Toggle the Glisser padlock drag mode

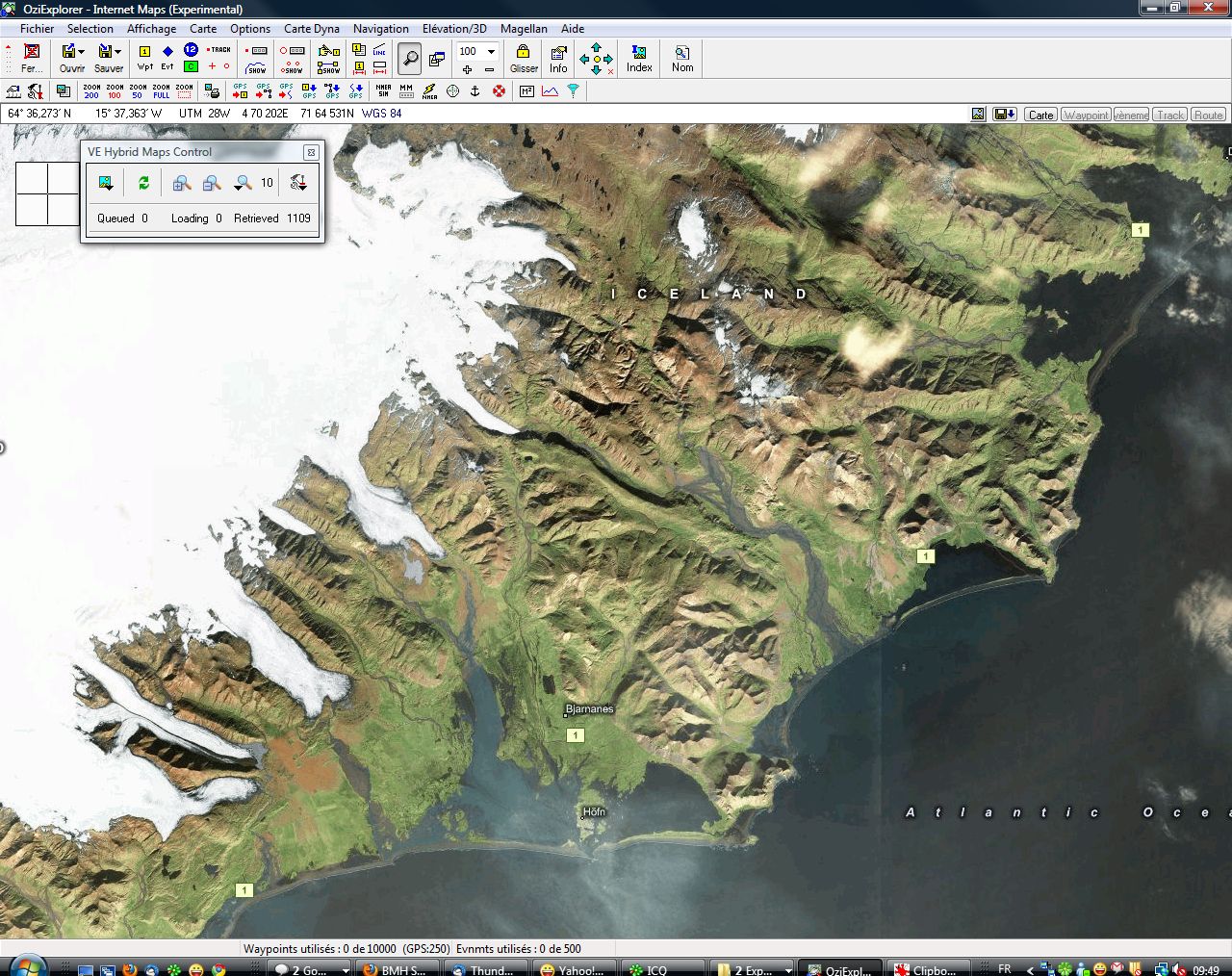(524, 58)
